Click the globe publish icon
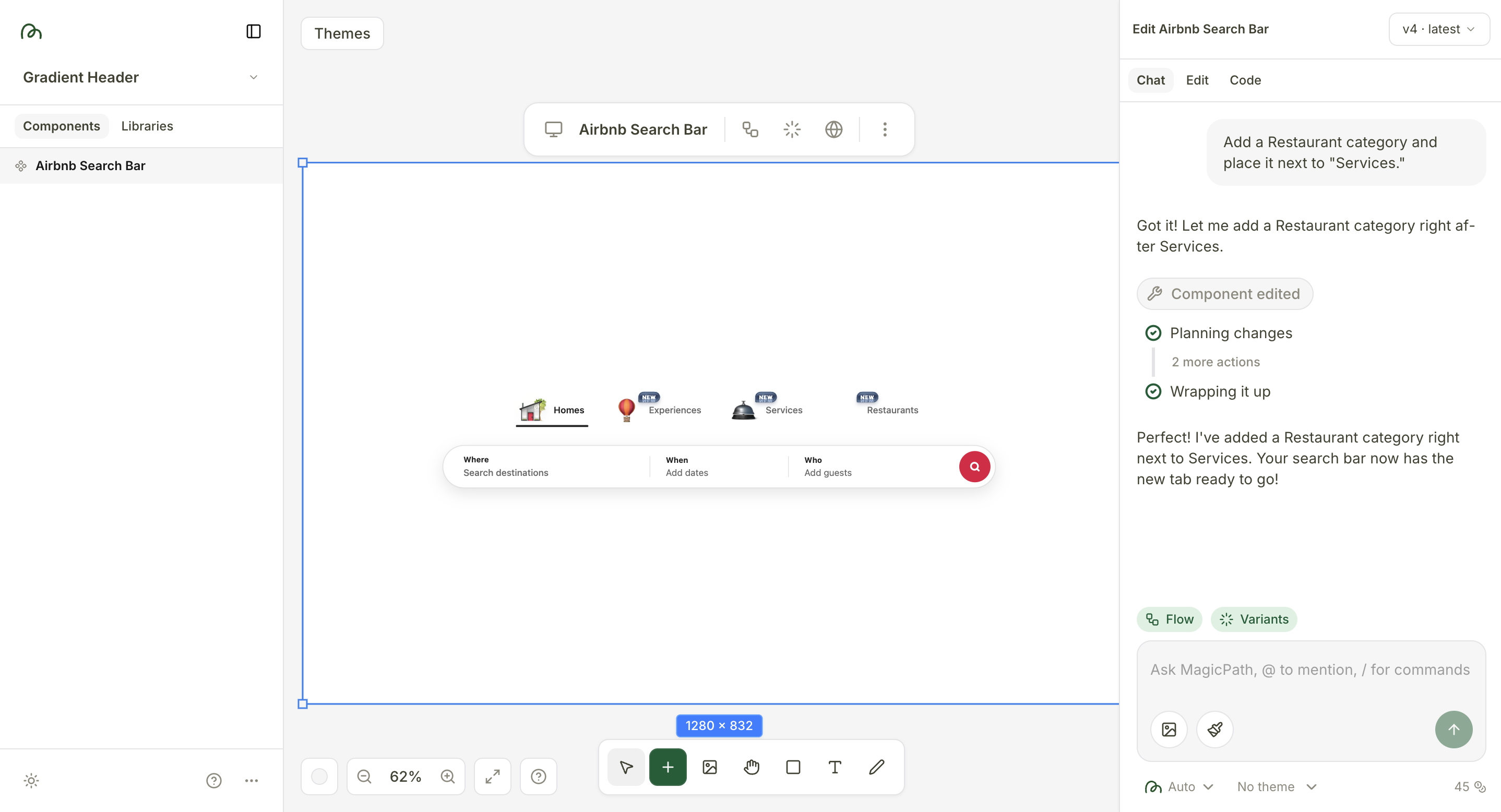 click(833, 129)
